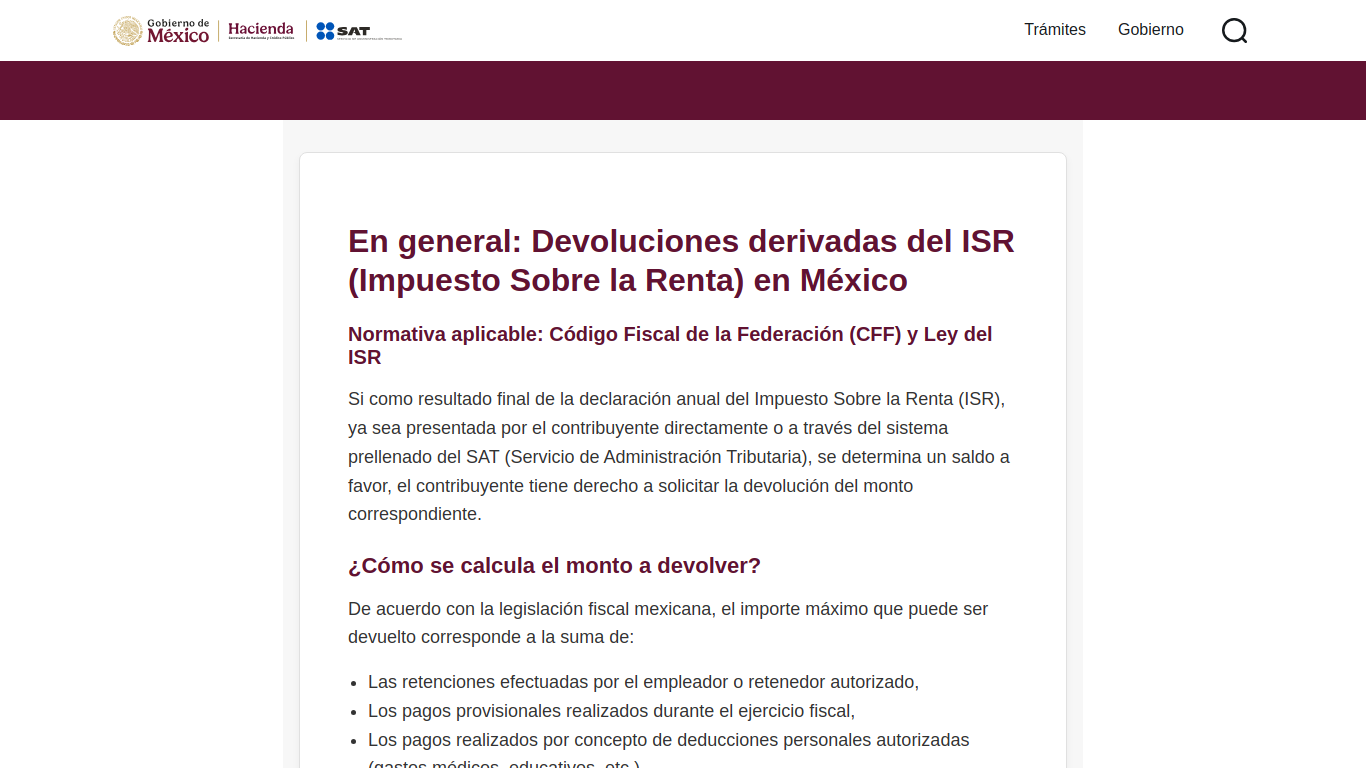This screenshot has height=768, width=1366.
Task: Click the maroon banner below the header
Action: coord(683,90)
